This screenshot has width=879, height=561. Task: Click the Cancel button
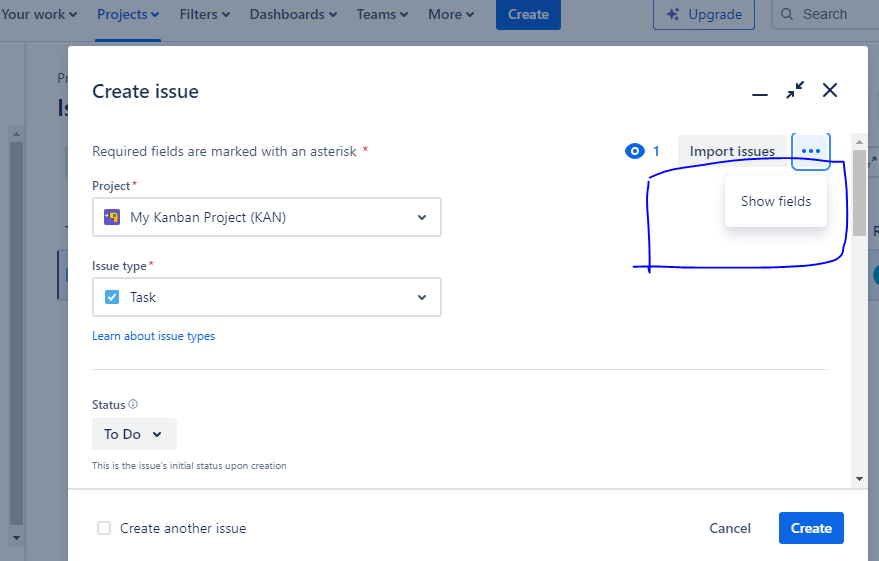[730, 528]
